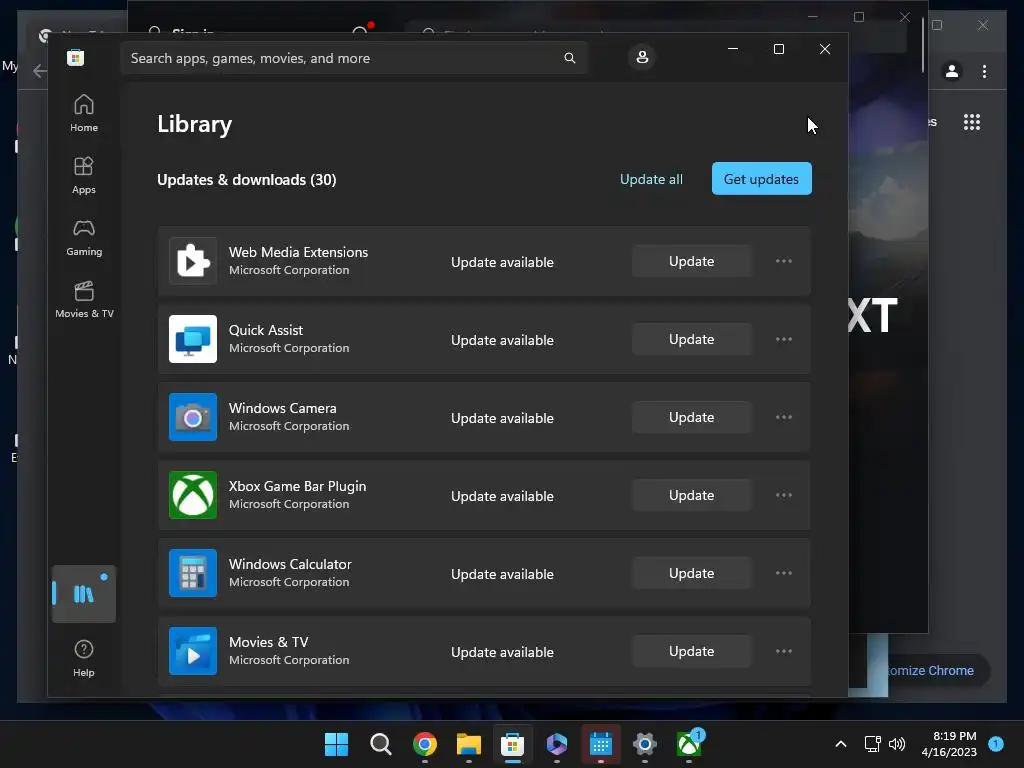Open the Xbox app from the taskbar
This screenshot has width=1024, height=768.
[688, 744]
